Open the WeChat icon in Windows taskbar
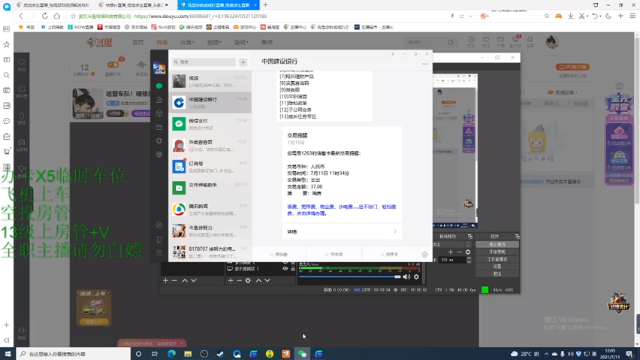 pyautogui.click(x=302, y=354)
